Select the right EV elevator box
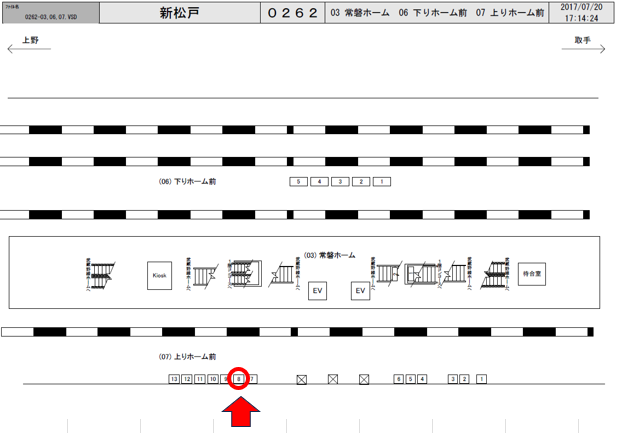Image resolution: width=619 pixels, height=433 pixels. coord(360,290)
